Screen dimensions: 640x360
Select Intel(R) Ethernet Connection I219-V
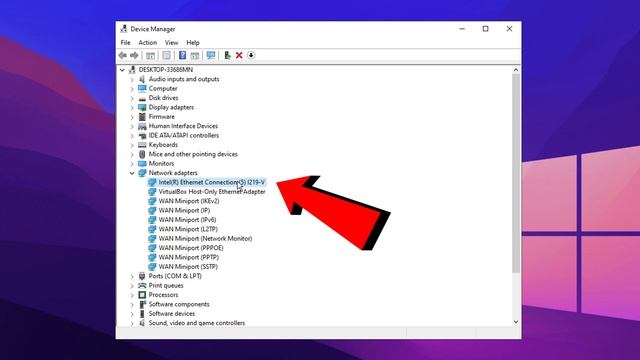(212, 182)
